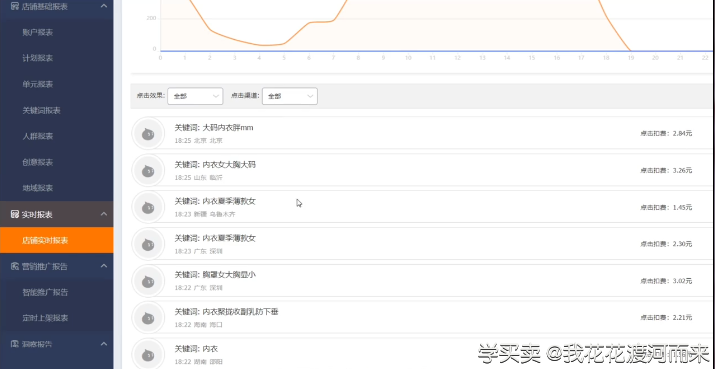Image resolution: width=715 pixels, height=369 pixels.
Task: Click the 18:25 山东 临沂 timestamp
Action: pyautogui.click(x=198, y=177)
